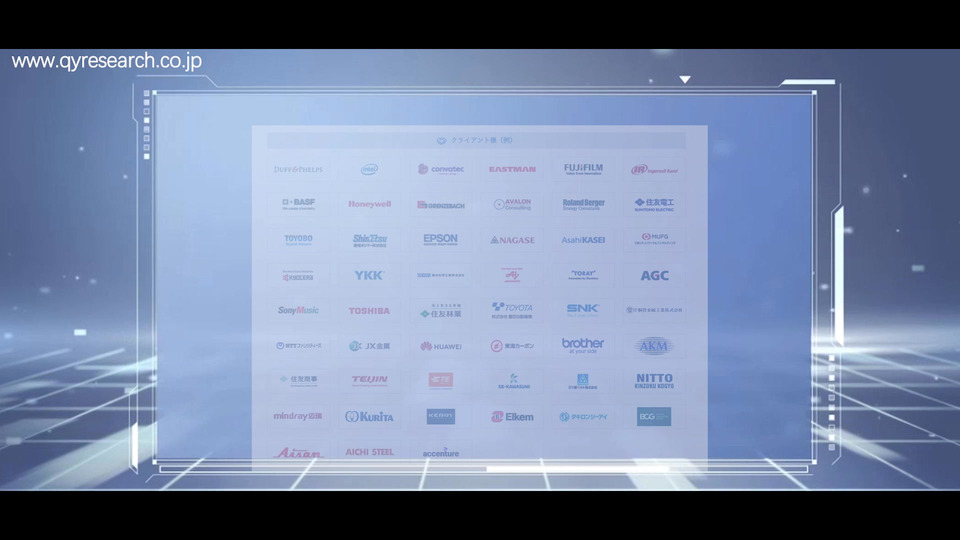Click the BASF logo

(x=298, y=204)
